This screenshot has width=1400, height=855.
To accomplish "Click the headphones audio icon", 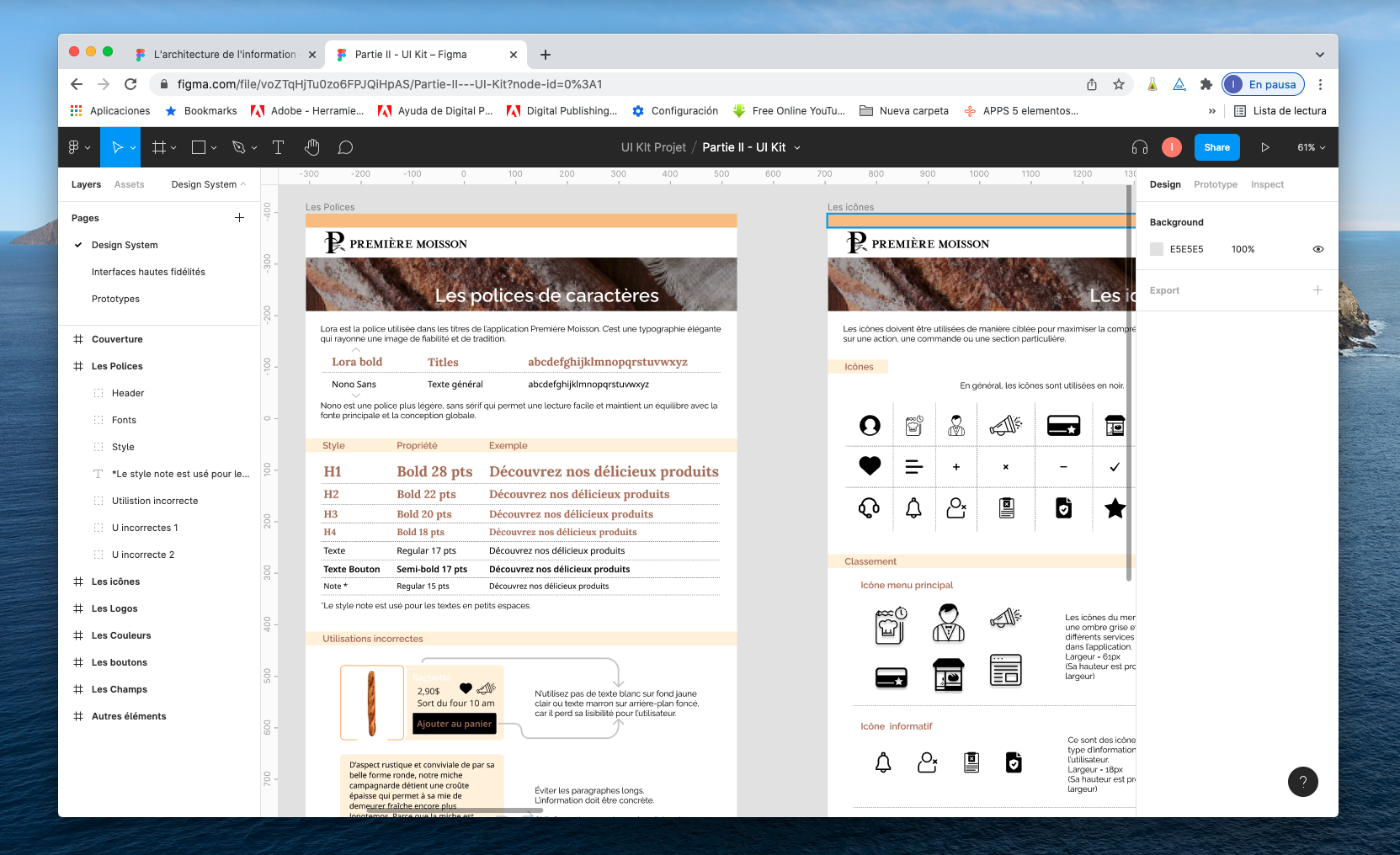I will coord(1139,147).
